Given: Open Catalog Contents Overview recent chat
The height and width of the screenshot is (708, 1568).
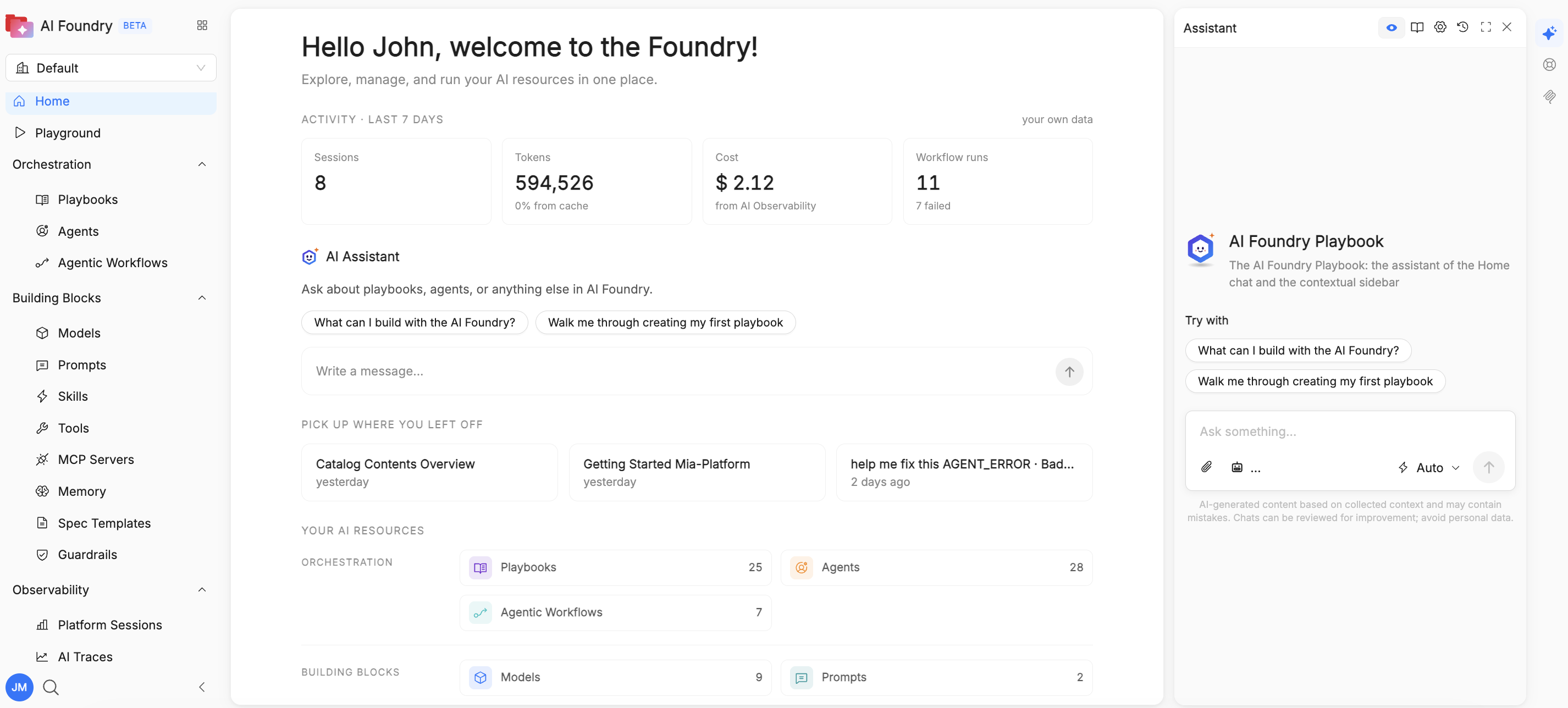Looking at the screenshot, I should point(429,472).
